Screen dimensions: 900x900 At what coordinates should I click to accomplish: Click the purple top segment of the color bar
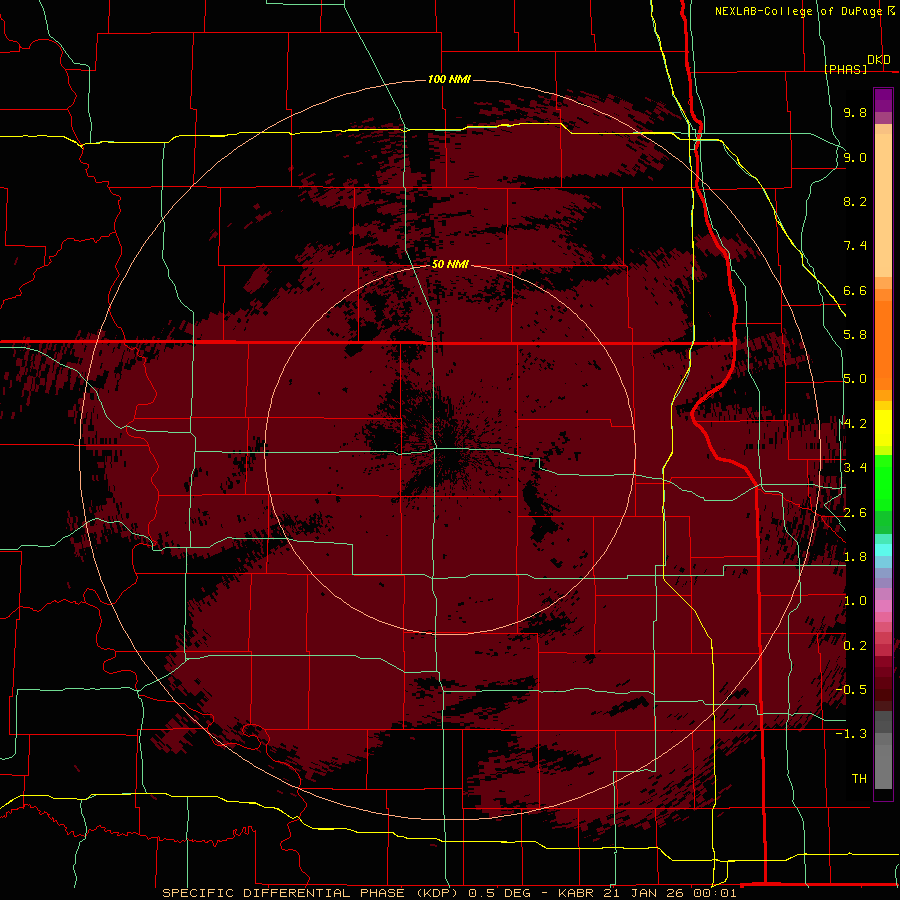click(883, 100)
